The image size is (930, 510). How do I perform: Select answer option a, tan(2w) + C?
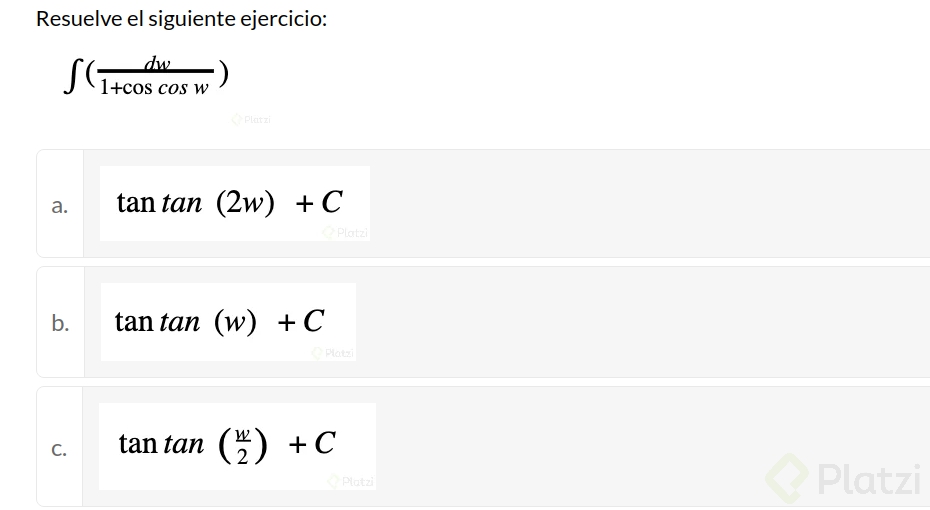coord(229,203)
